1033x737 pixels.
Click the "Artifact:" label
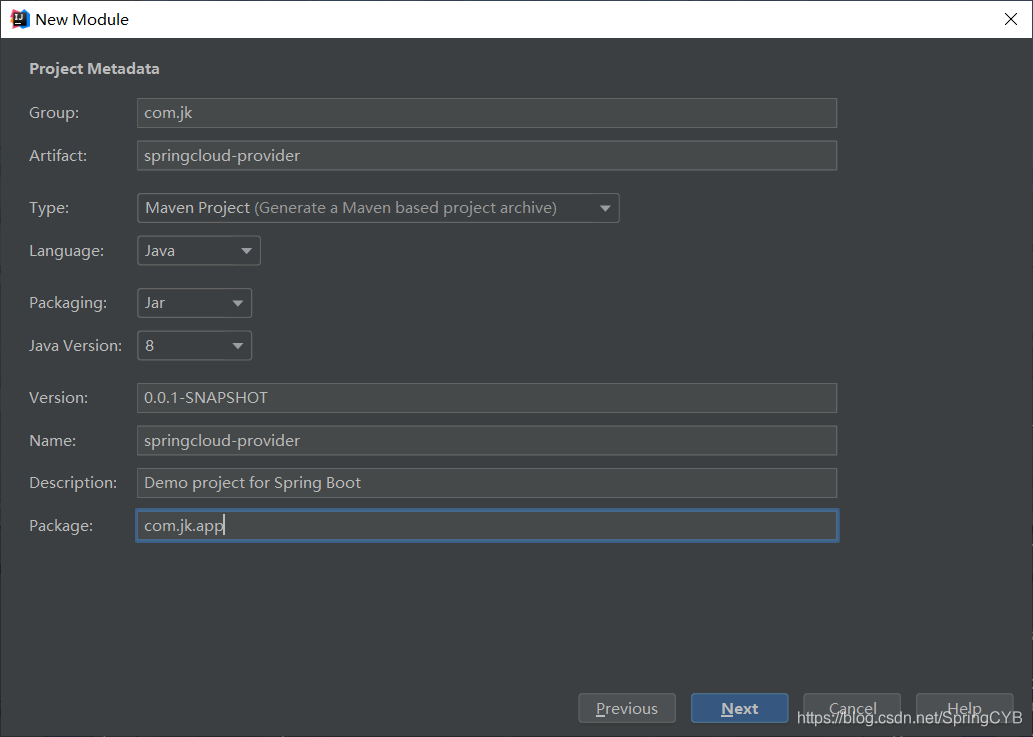pyautogui.click(x=58, y=155)
